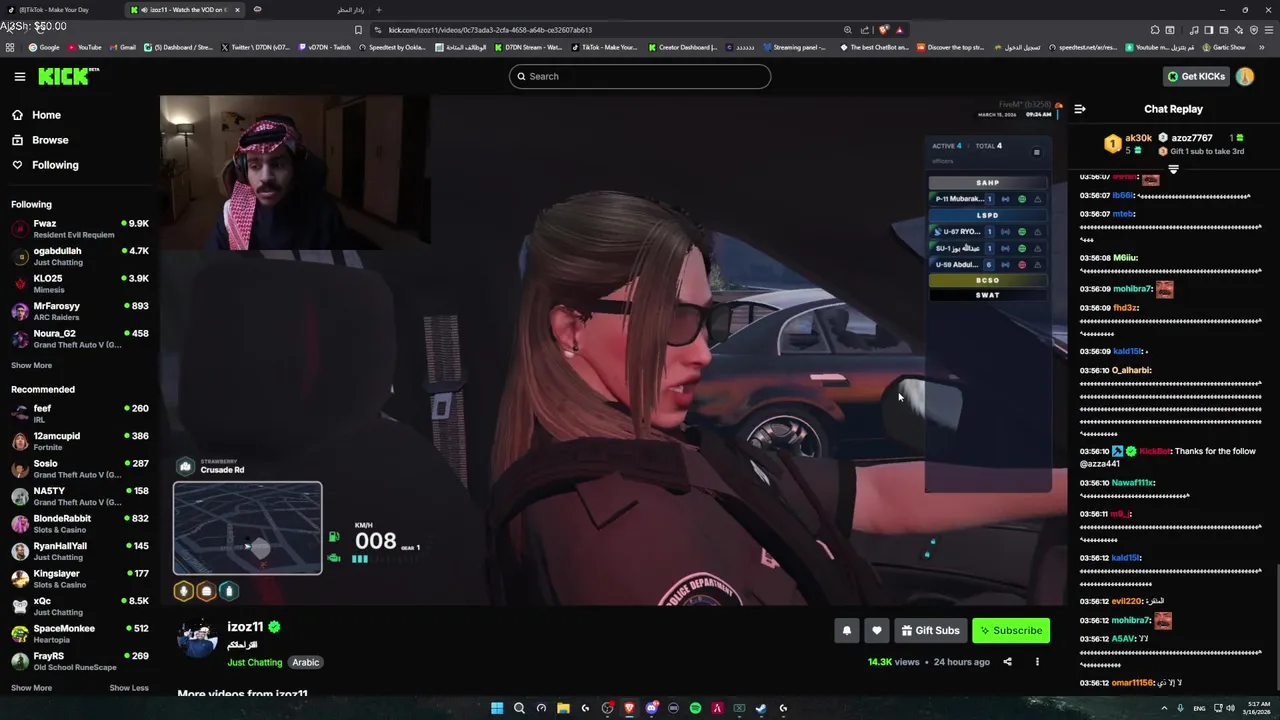Open recommended channel RyanHallYall

[80, 551]
